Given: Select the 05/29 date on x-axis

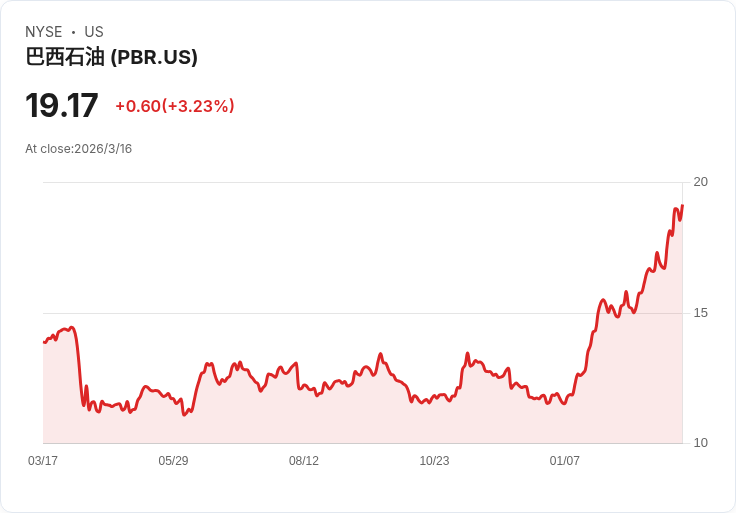Looking at the screenshot, I should tap(173, 461).
